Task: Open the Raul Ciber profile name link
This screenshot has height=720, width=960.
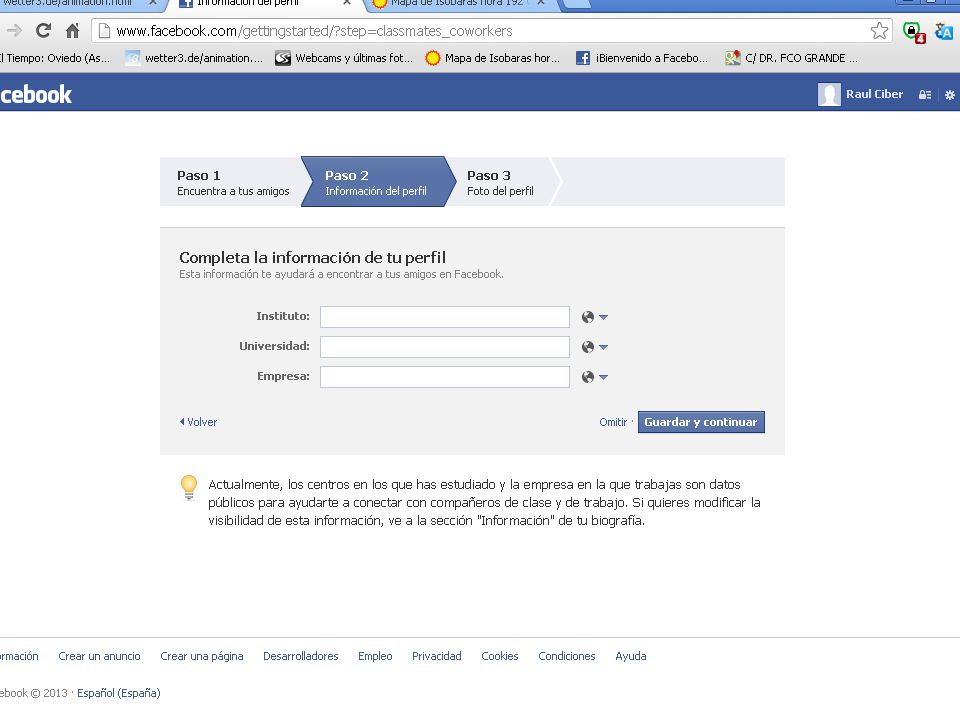Action: [874, 94]
